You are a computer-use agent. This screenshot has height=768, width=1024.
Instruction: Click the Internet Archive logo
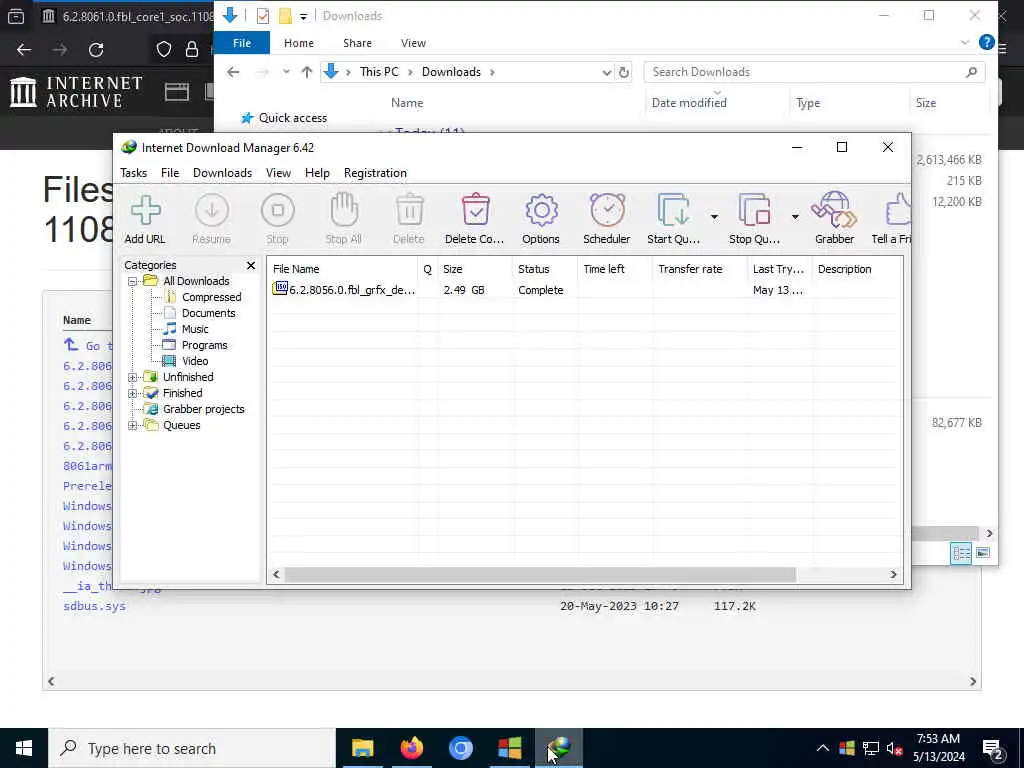coord(76,92)
